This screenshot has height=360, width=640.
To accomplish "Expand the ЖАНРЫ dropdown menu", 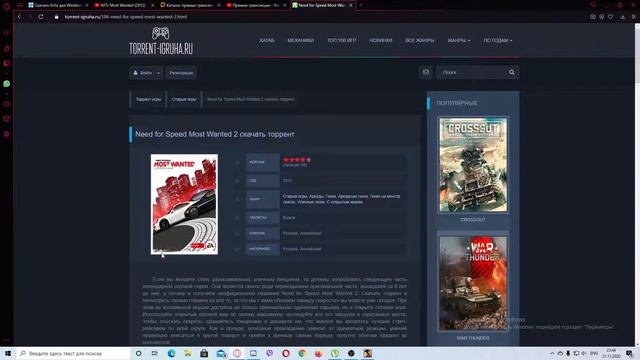I will [459, 40].
